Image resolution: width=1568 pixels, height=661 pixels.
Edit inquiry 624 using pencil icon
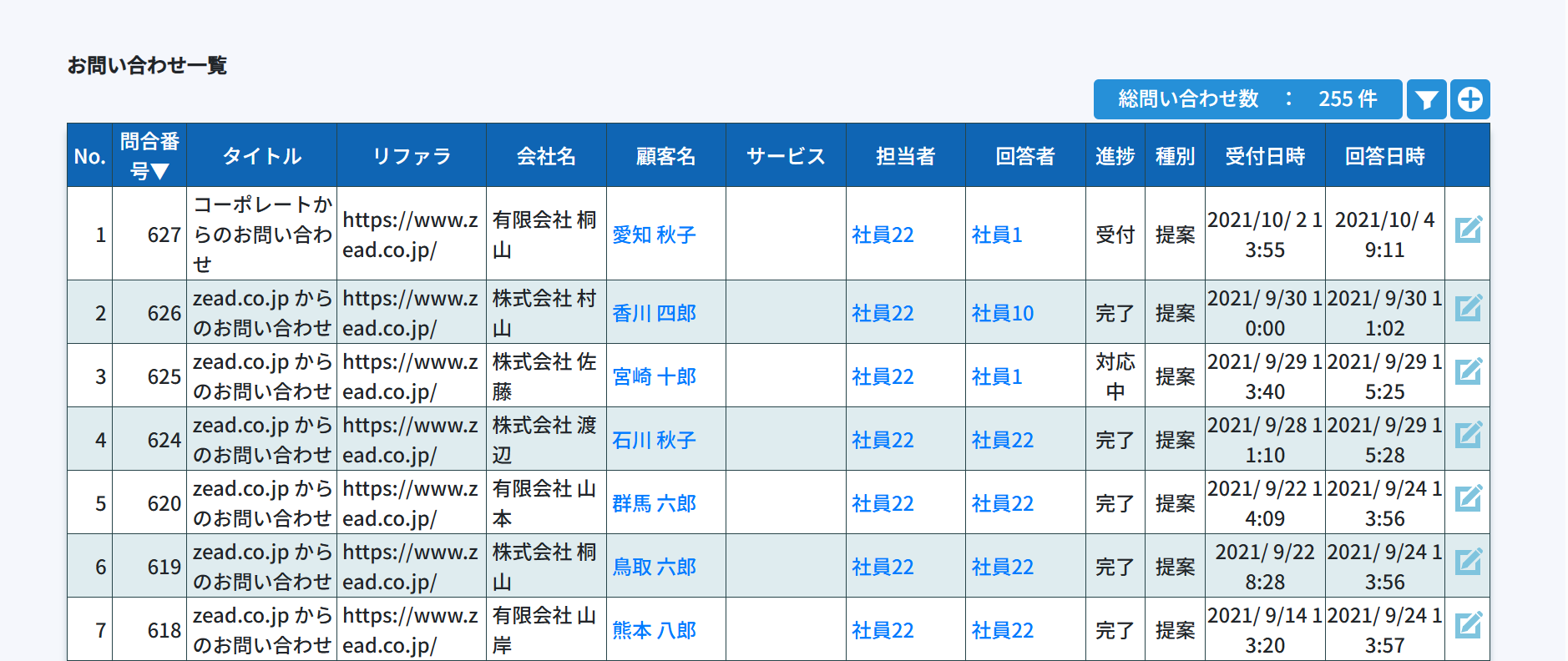click(1468, 436)
